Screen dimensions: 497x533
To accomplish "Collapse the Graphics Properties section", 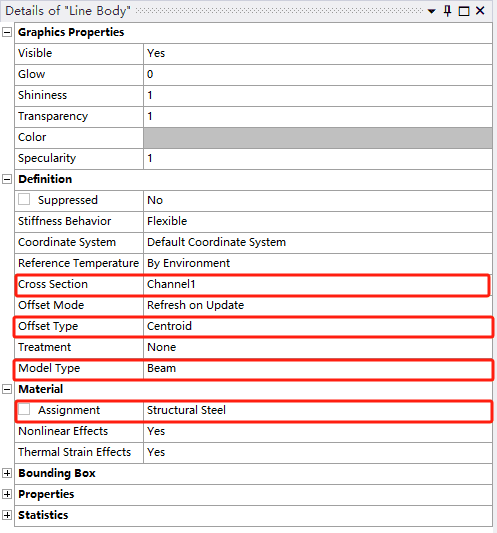I will coord(7,32).
